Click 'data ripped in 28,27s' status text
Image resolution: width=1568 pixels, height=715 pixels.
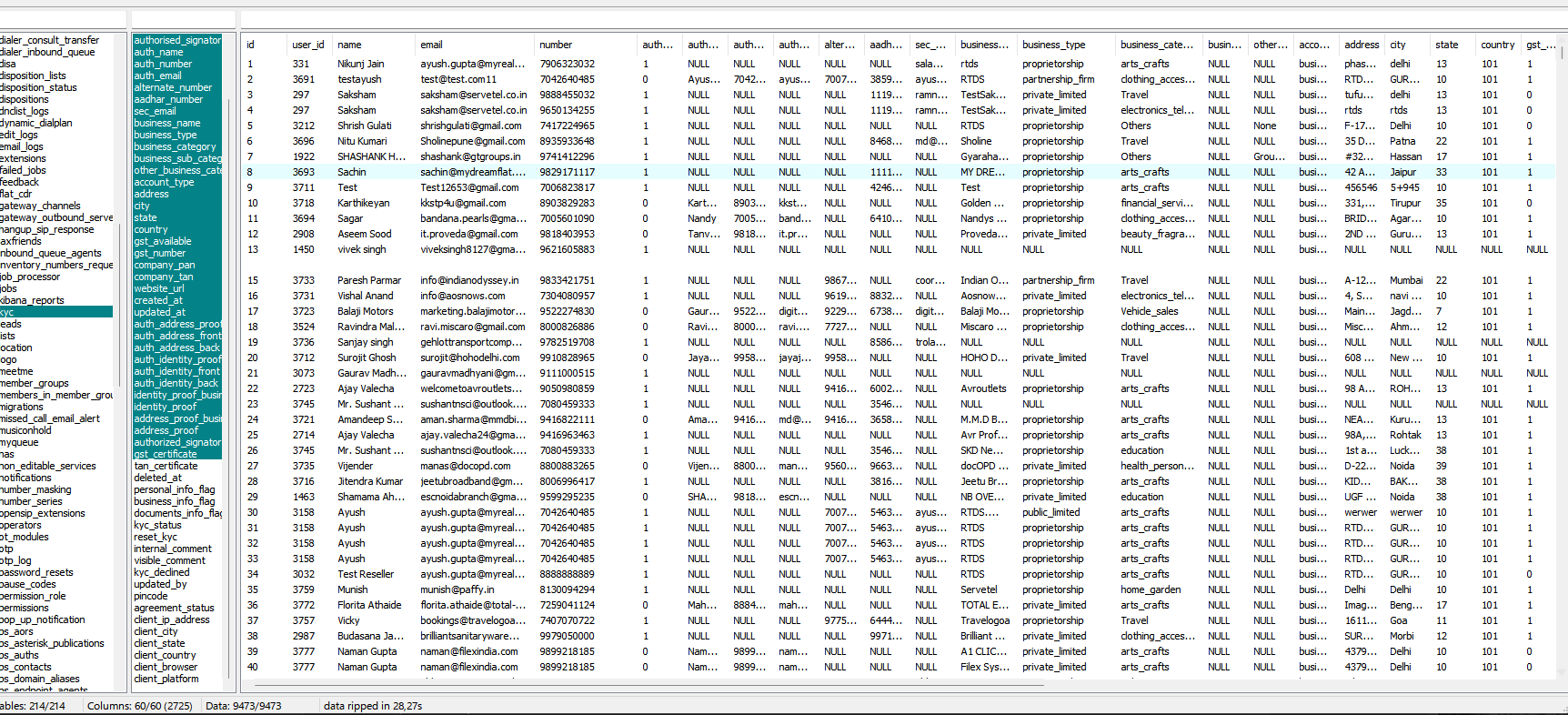[373, 706]
